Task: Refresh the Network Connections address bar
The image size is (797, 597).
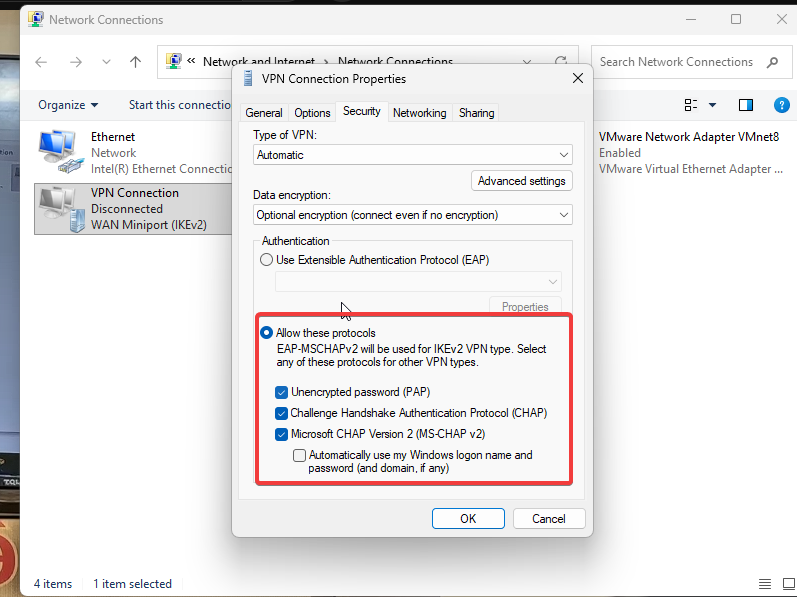Action: point(561,61)
